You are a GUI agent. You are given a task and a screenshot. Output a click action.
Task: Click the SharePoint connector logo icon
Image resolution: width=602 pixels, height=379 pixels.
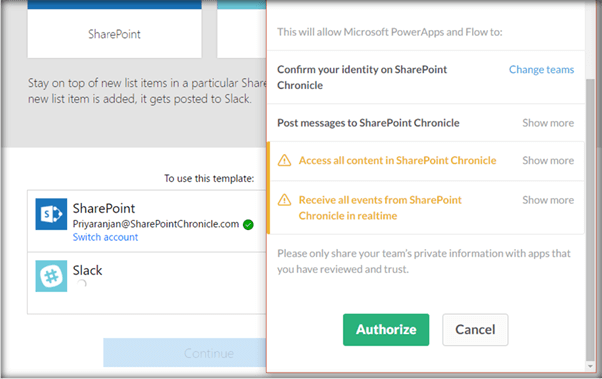click(51, 214)
